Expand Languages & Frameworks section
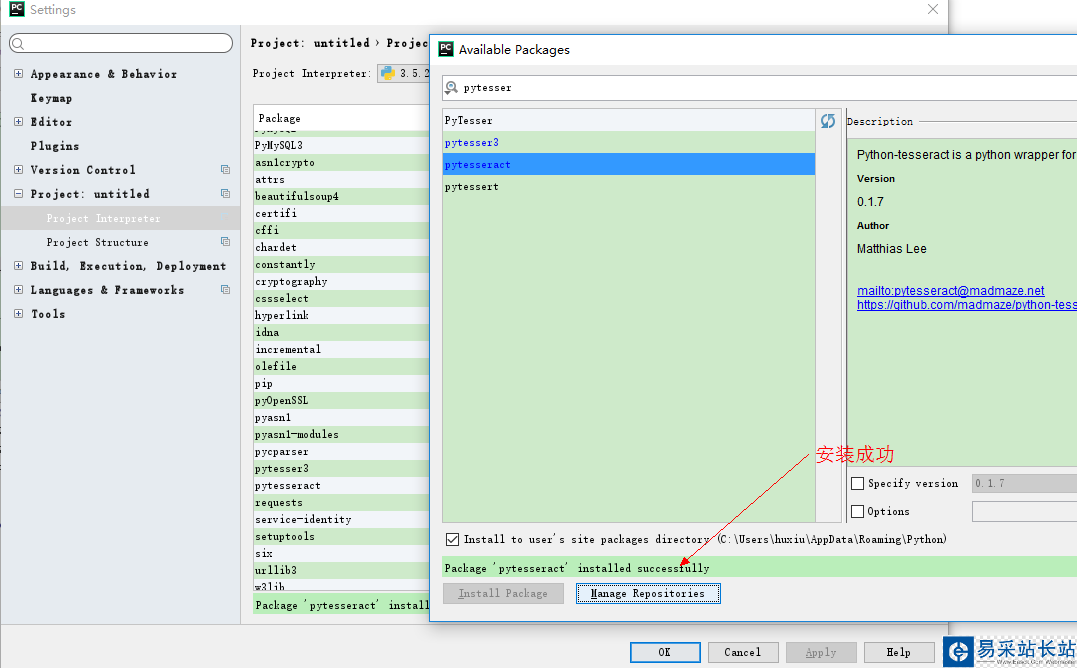Screen dimensions: 1077x668 click(19, 290)
